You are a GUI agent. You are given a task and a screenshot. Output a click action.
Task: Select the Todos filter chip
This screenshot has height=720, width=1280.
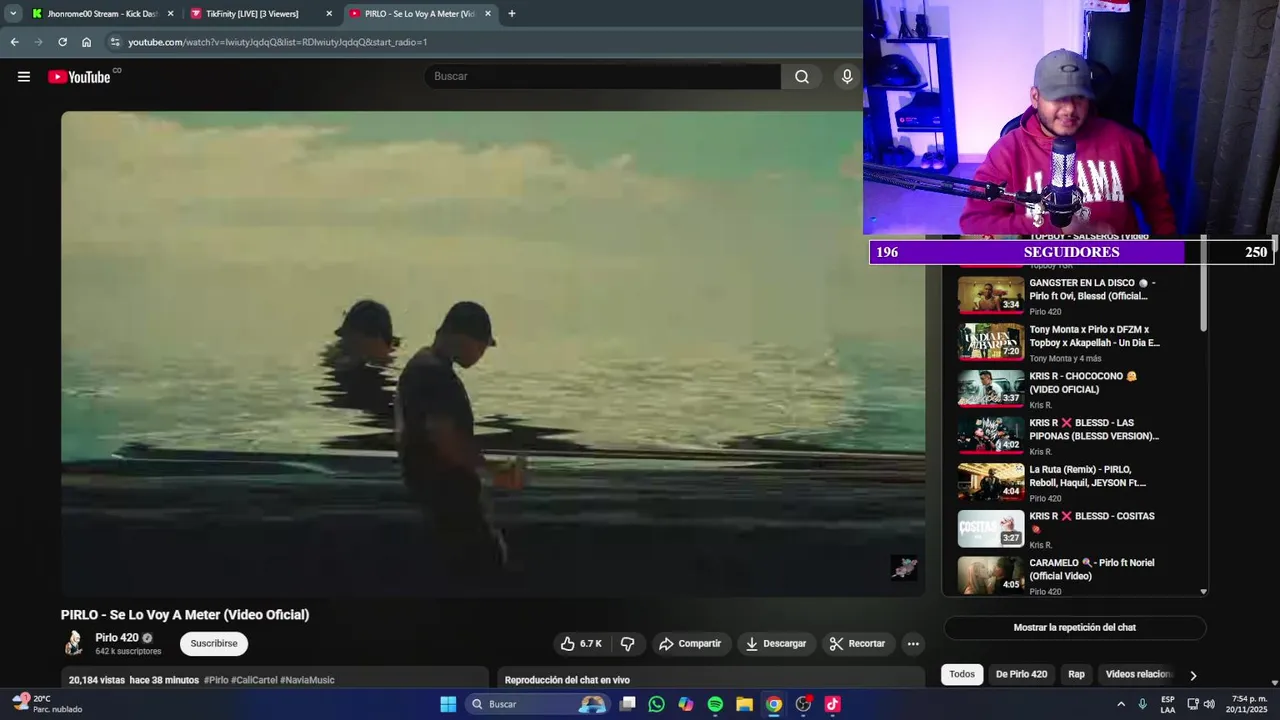click(962, 674)
